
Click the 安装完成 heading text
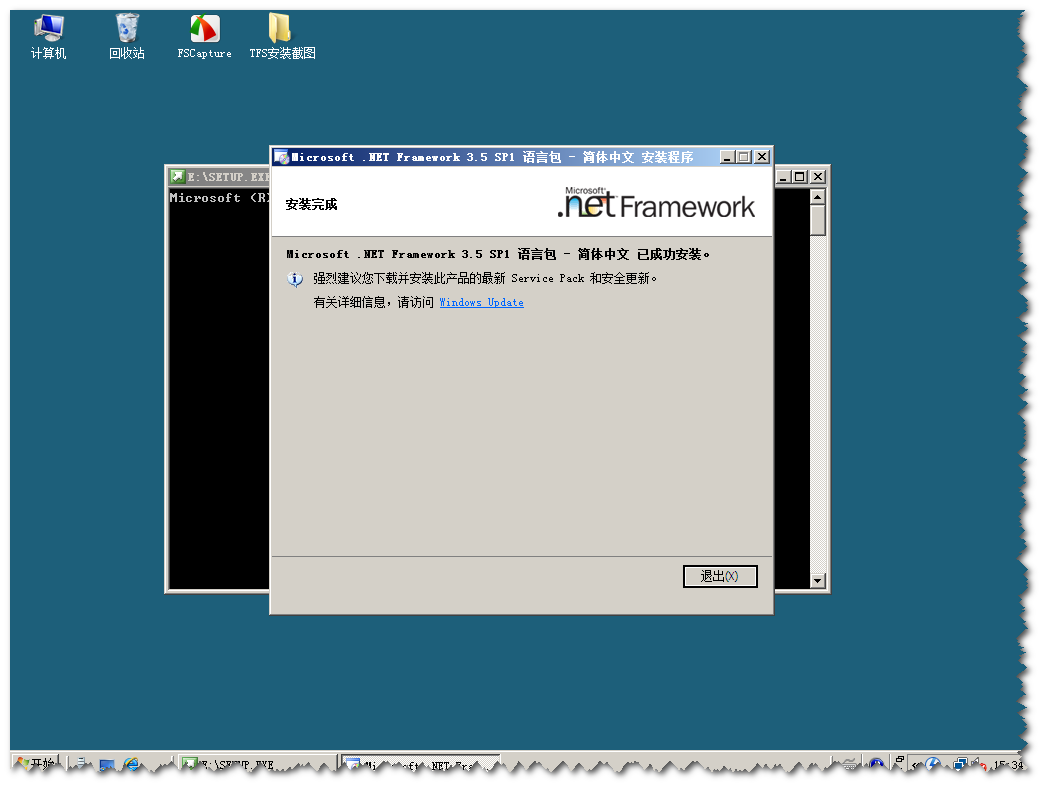[311, 205]
